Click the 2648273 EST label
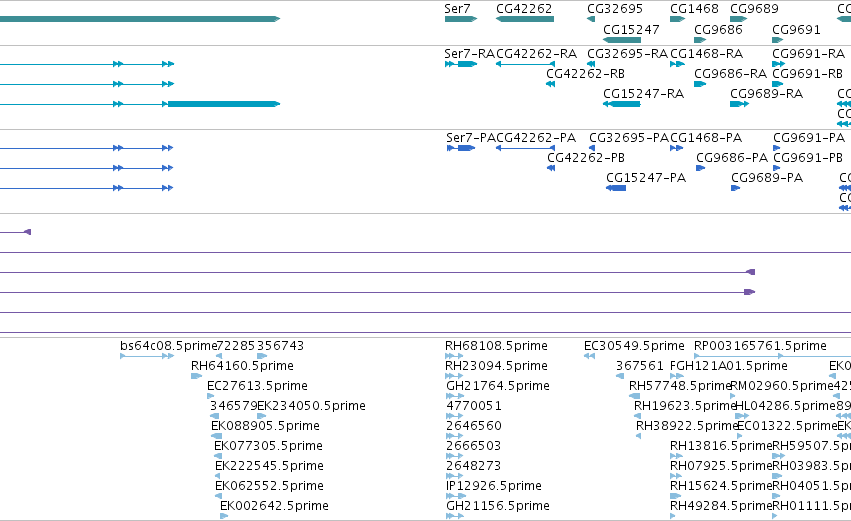The height and width of the screenshot is (521, 851). pyautogui.click(x=473, y=466)
